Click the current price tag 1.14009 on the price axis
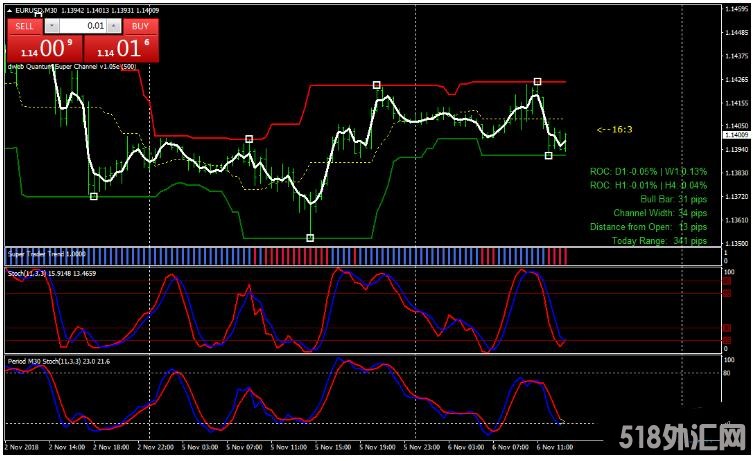 [737, 135]
